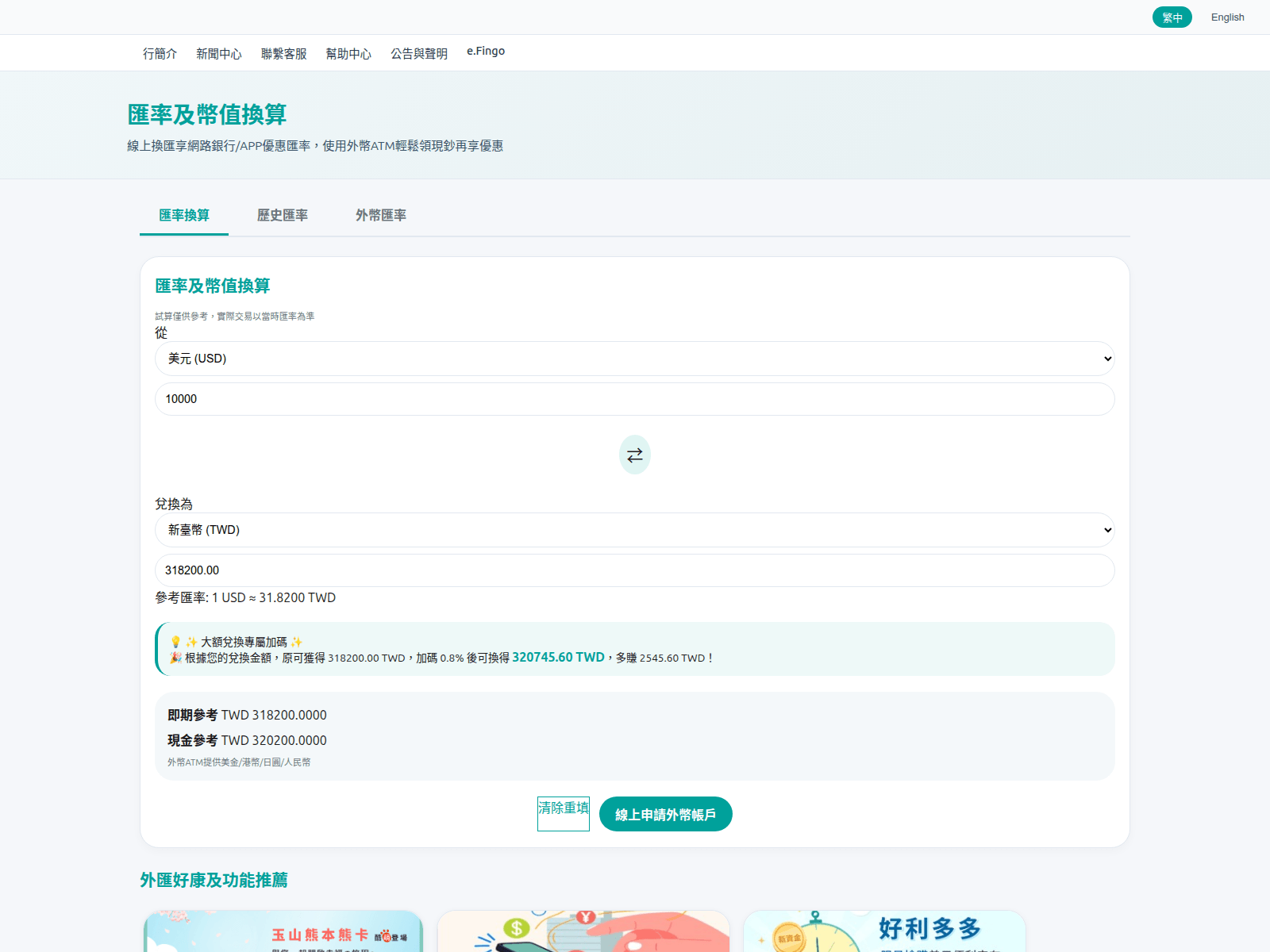Click the 外幣ATM提供美金/港幣/日圓/人民幣 note
The width and height of the screenshot is (1270, 952).
pos(239,762)
